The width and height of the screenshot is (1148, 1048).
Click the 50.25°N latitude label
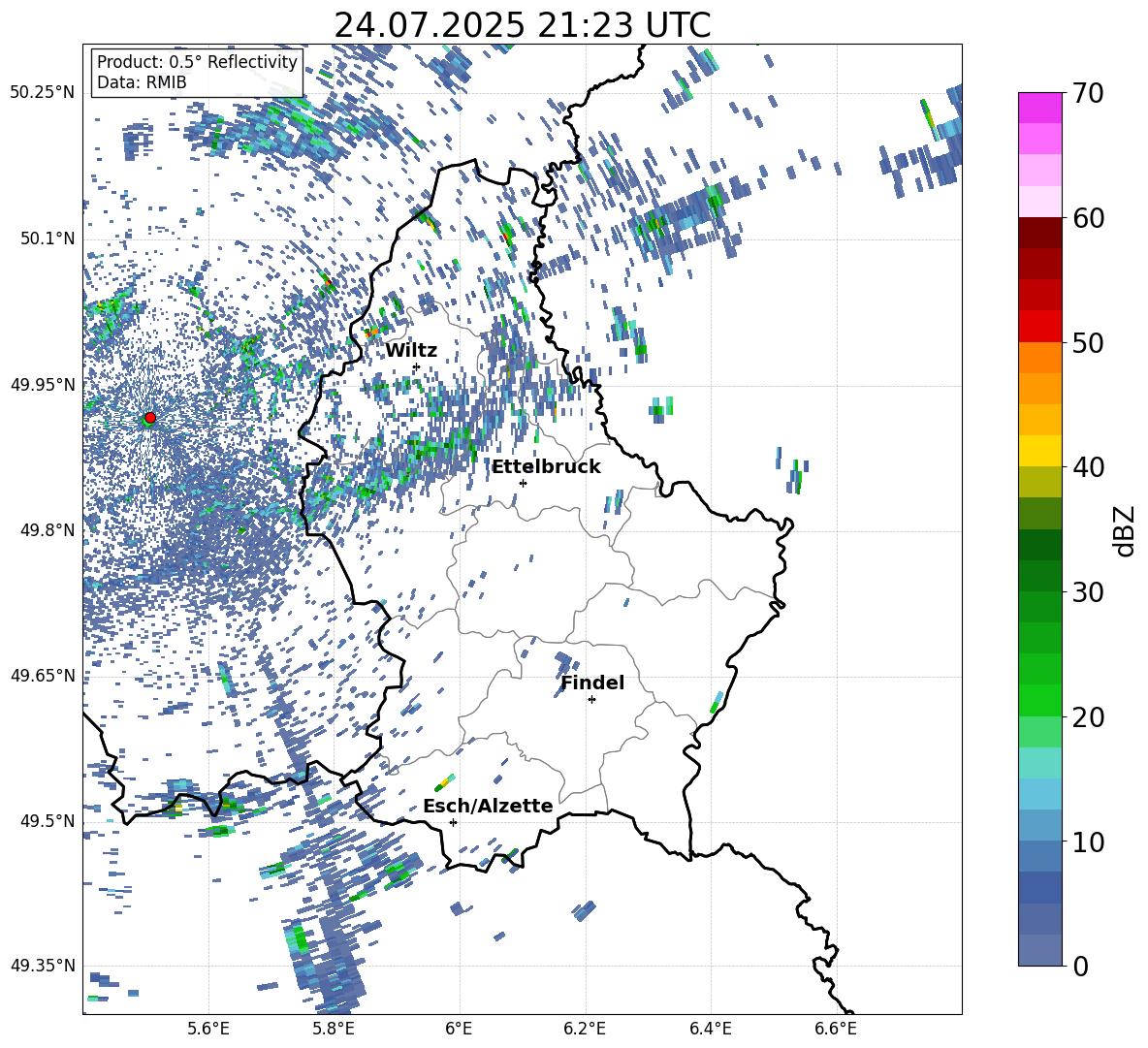tap(43, 93)
